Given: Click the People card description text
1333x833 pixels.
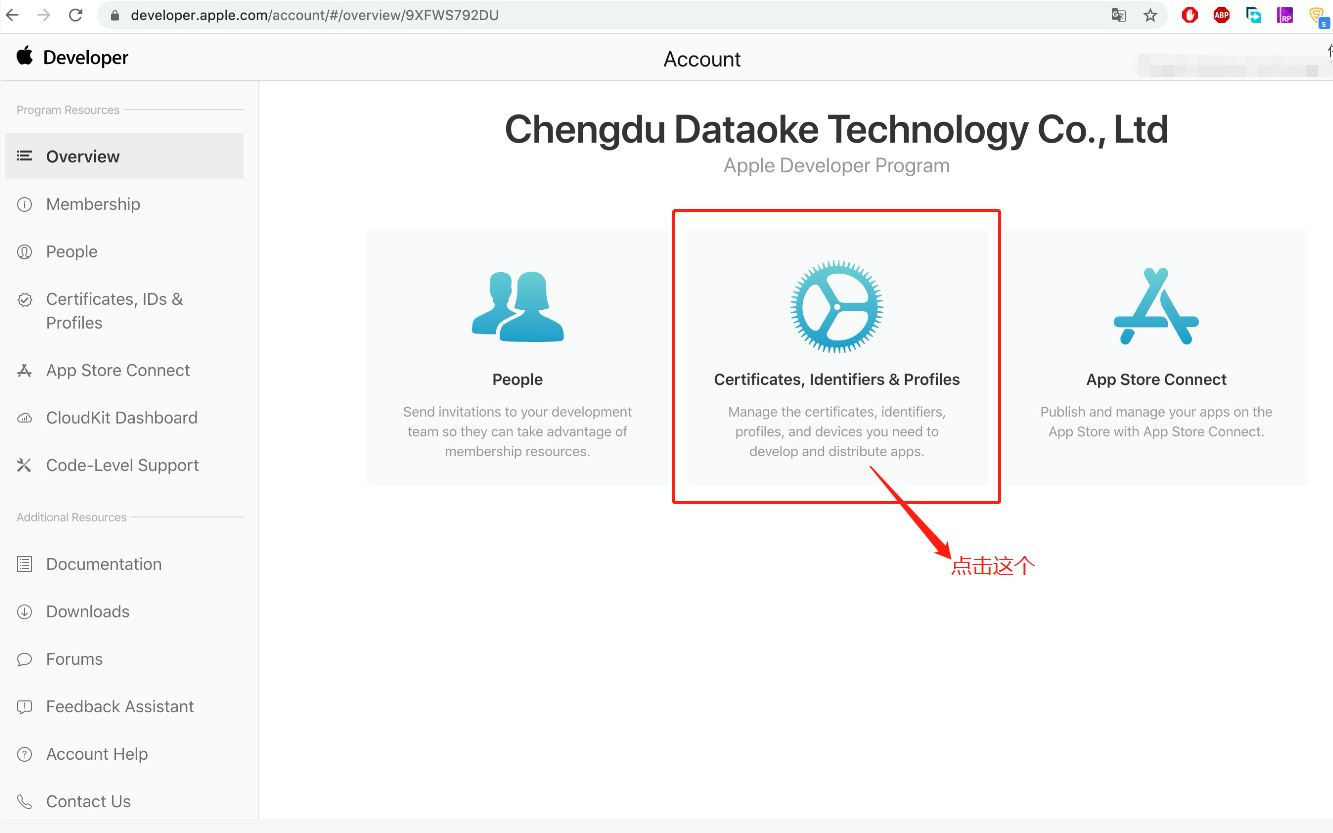Looking at the screenshot, I should [x=517, y=432].
